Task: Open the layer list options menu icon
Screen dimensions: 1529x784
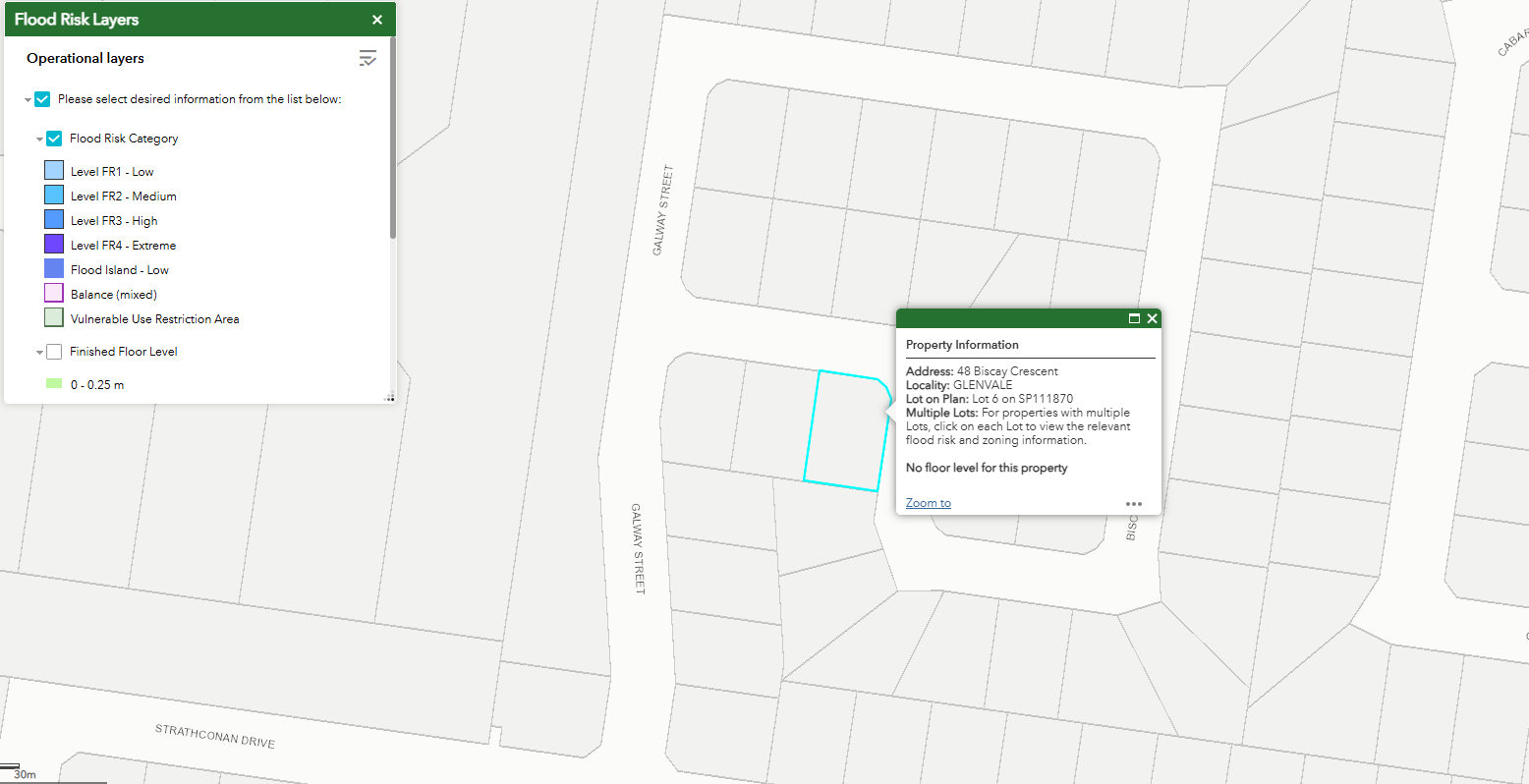Action: 368,59
